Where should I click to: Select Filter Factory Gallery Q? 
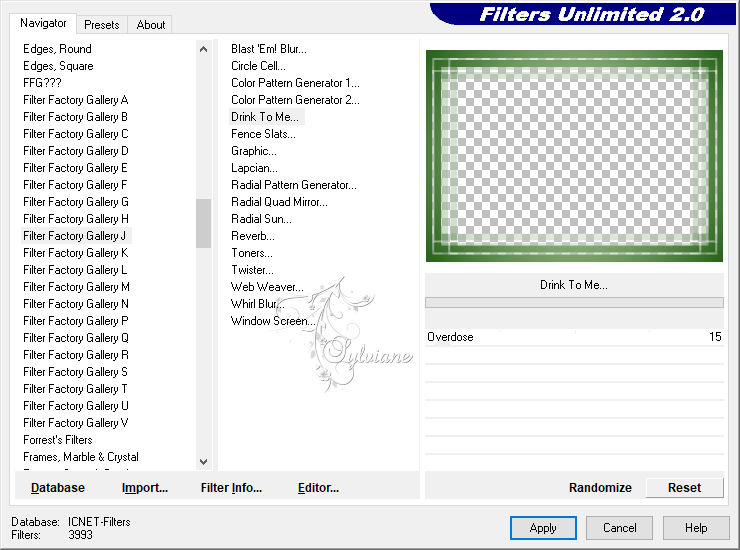click(76, 338)
